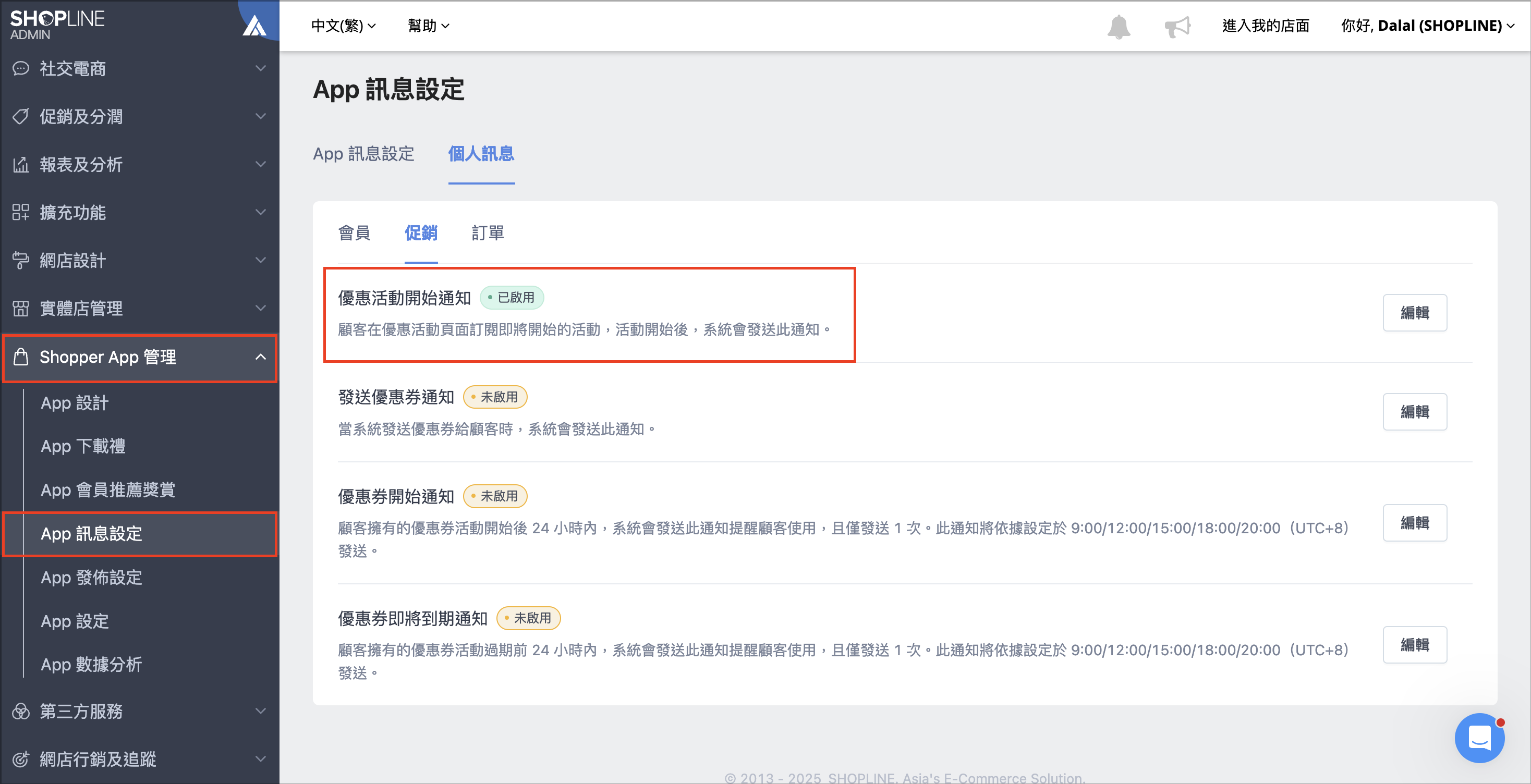This screenshot has height=784, width=1531.
Task: Click 未啟用 badge beside 優惠券即將到期通知
Action: coord(528,618)
